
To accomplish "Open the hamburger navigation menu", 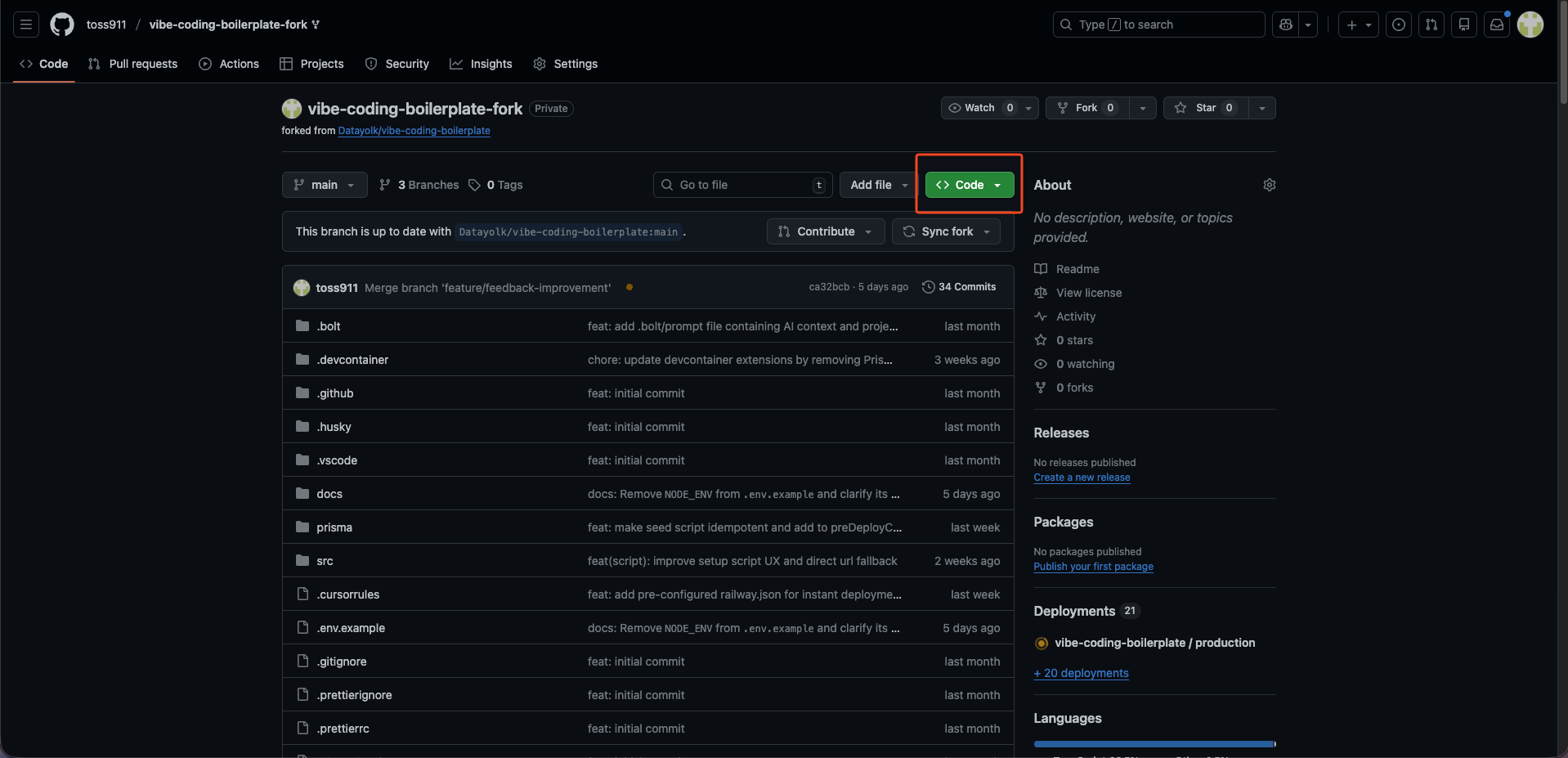I will pos(26,25).
